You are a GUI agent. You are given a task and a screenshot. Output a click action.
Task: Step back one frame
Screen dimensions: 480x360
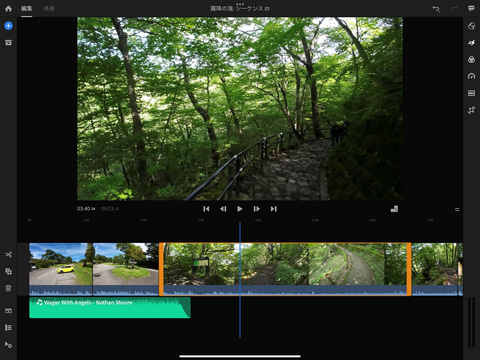pyautogui.click(x=223, y=209)
